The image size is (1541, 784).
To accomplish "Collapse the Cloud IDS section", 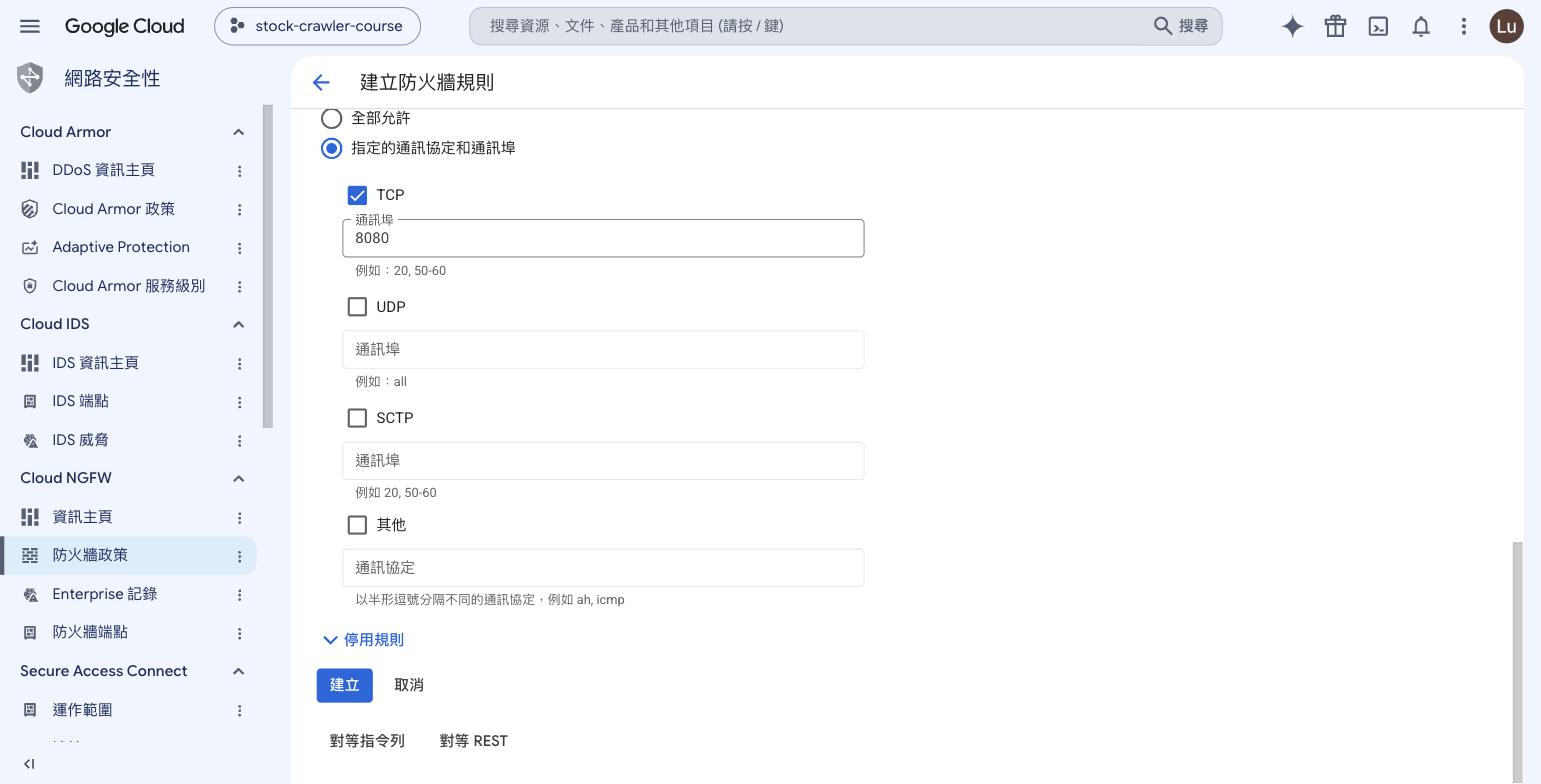I will coord(238,324).
